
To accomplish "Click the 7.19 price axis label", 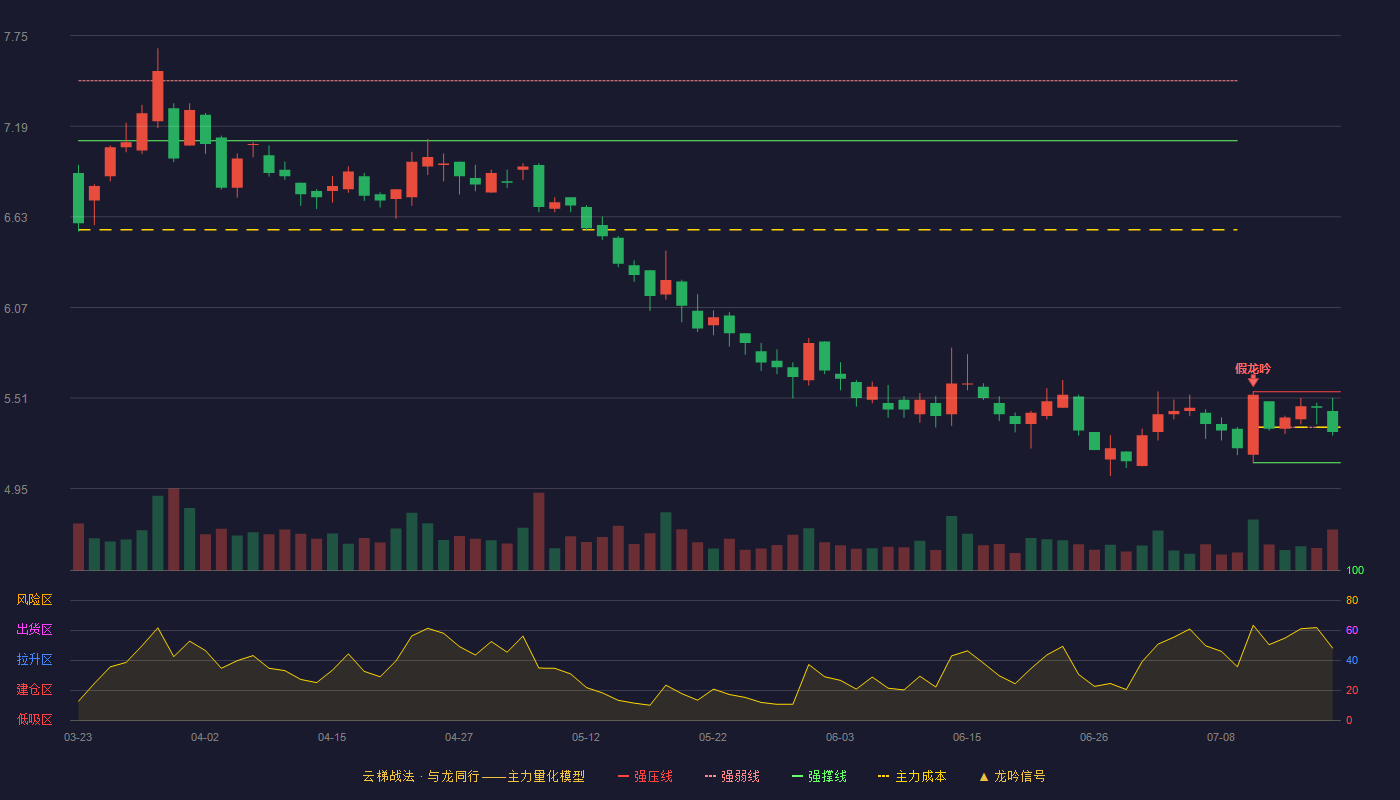I will (x=16, y=128).
